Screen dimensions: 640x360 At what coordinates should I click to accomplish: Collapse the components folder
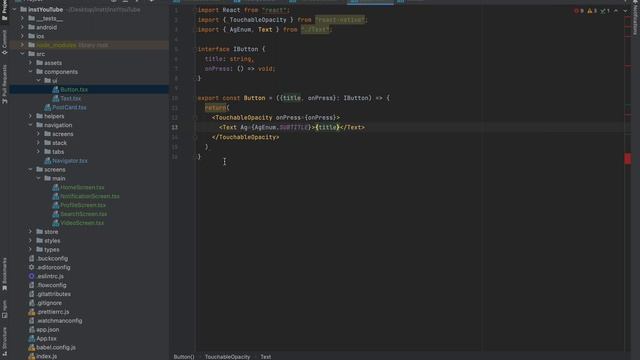pyautogui.click(x=31, y=72)
